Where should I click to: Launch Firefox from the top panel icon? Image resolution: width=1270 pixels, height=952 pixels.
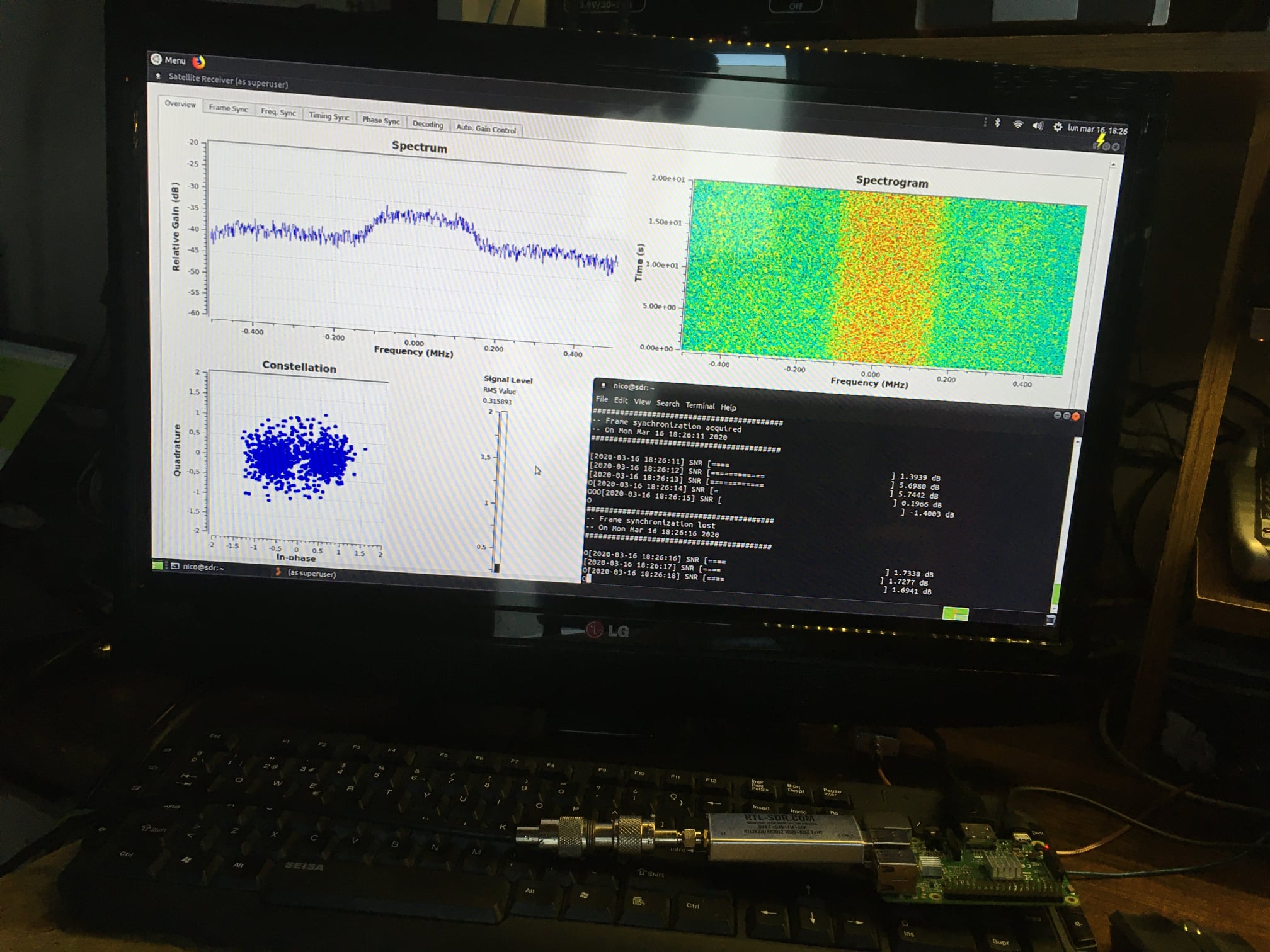[199, 62]
